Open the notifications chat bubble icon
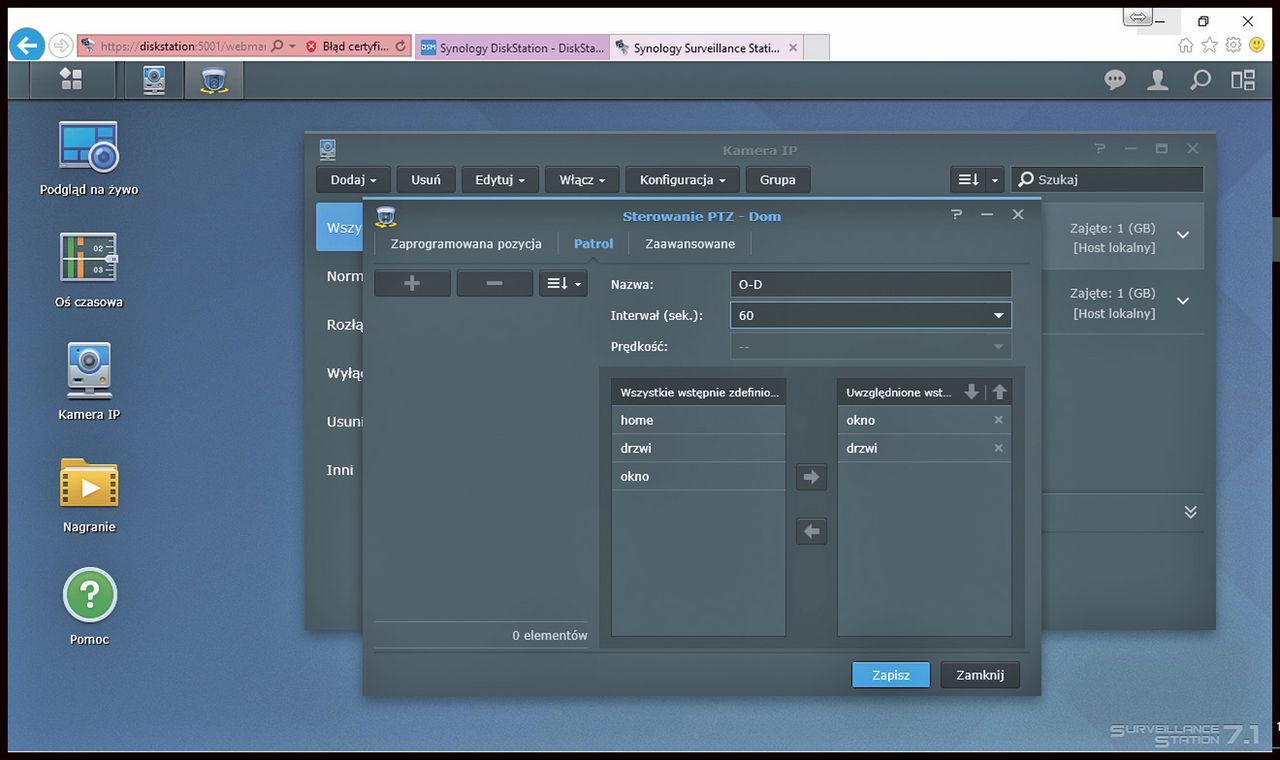Image resolution: width=1280 pixels, height=760 pixels. click(x=1115, y=80)
